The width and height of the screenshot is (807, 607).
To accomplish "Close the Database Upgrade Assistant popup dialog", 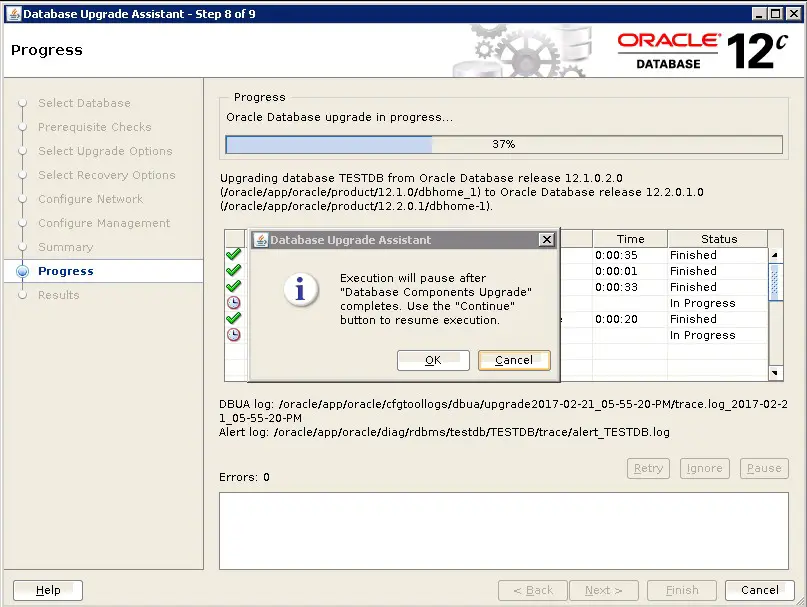I will 547,239.
